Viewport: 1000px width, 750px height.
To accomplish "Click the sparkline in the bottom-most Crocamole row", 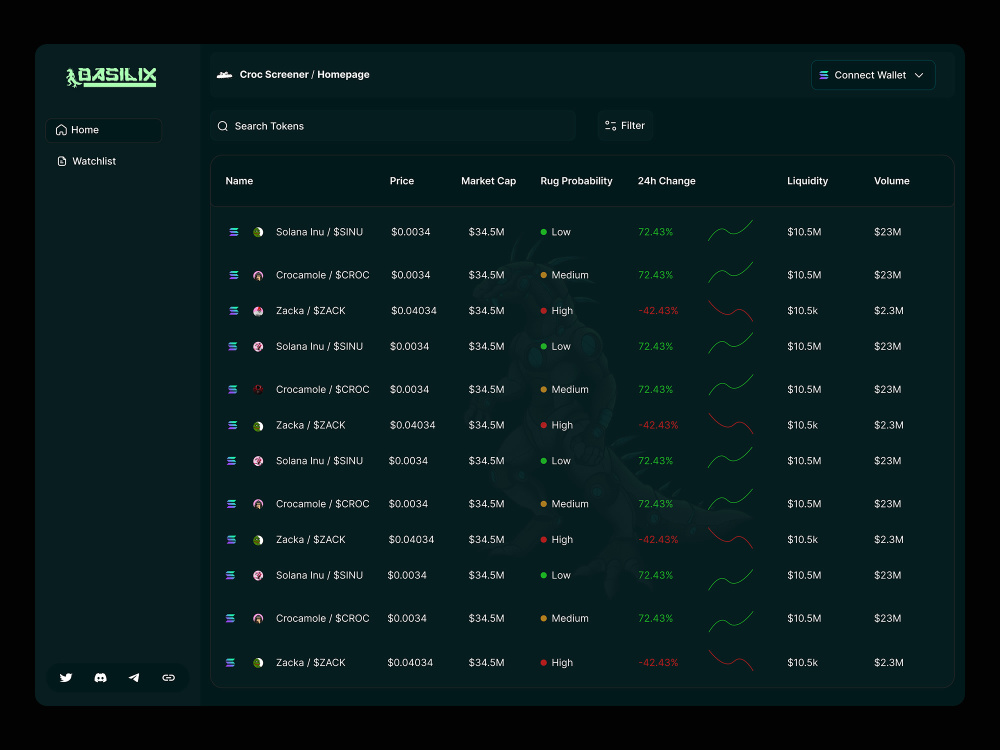I will [x=730, y=622].
